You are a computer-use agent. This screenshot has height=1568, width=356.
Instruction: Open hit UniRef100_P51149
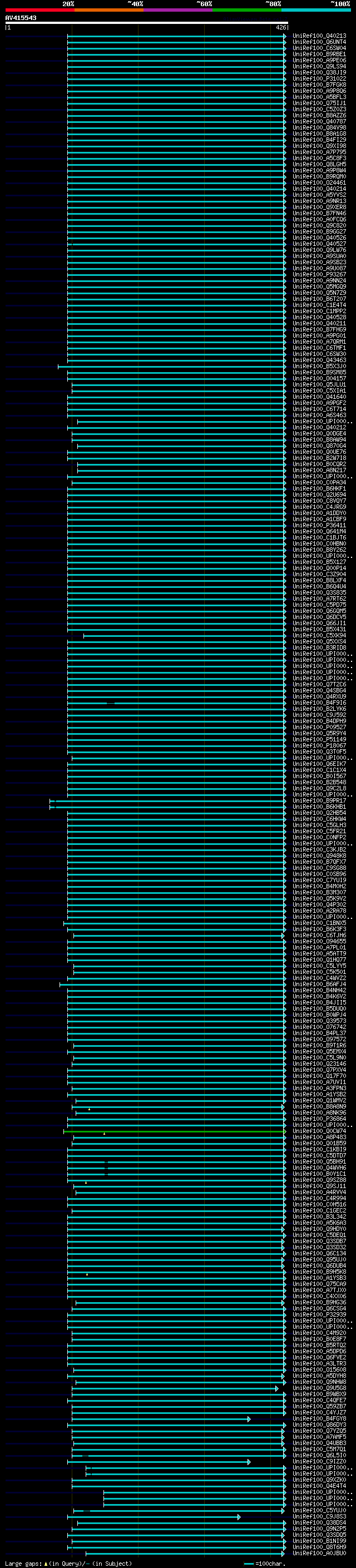coord(319,740)
